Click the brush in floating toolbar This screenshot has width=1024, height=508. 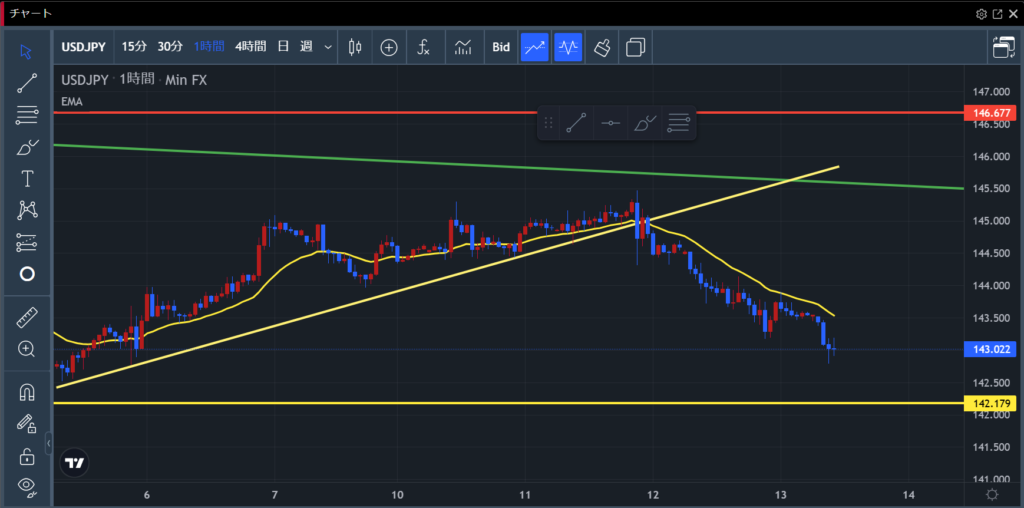(x=645, y=123)
